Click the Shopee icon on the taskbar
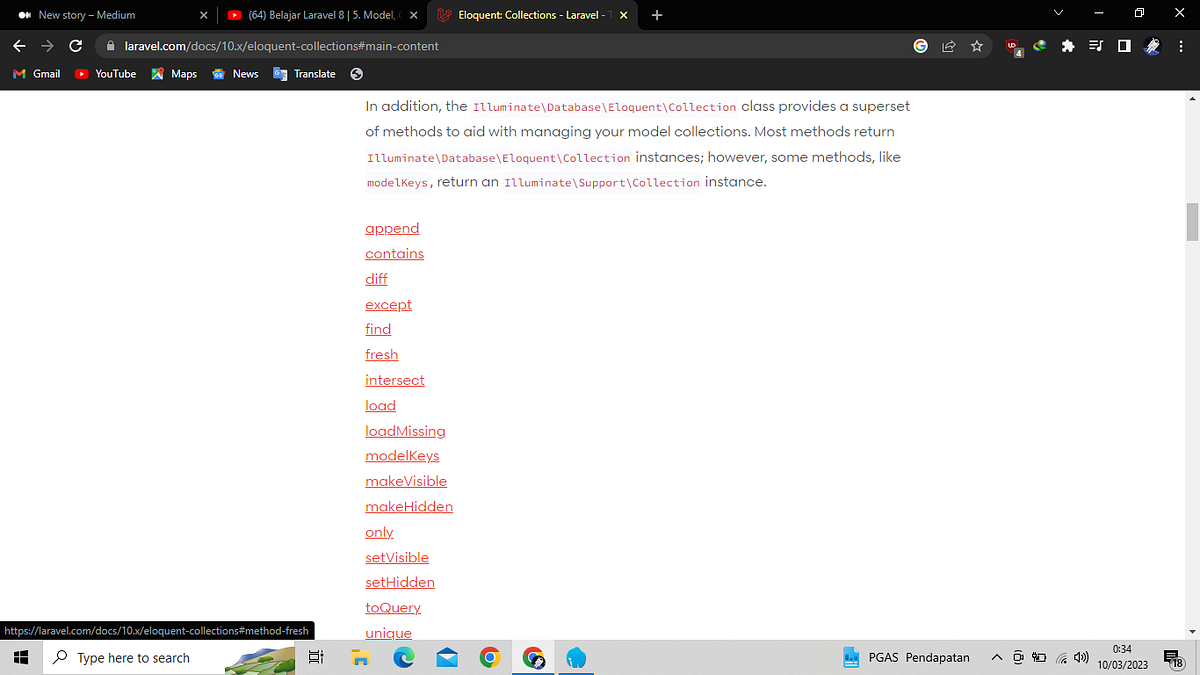Viewport: 1200px width, 675px height. (x=576, y=657)
